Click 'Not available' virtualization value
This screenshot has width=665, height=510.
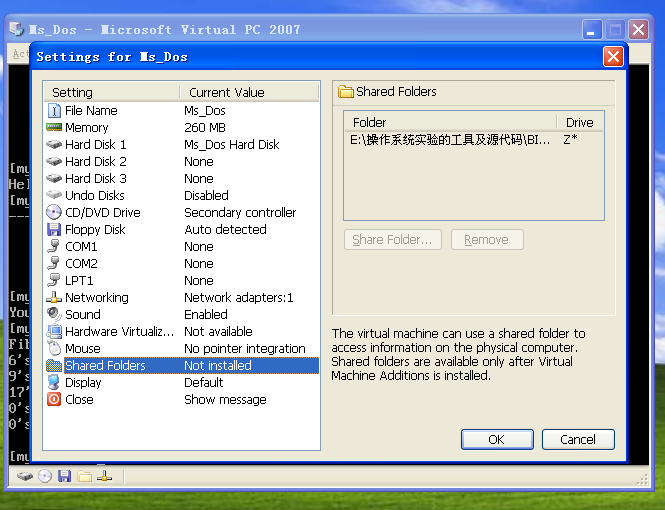coord(218,332)
